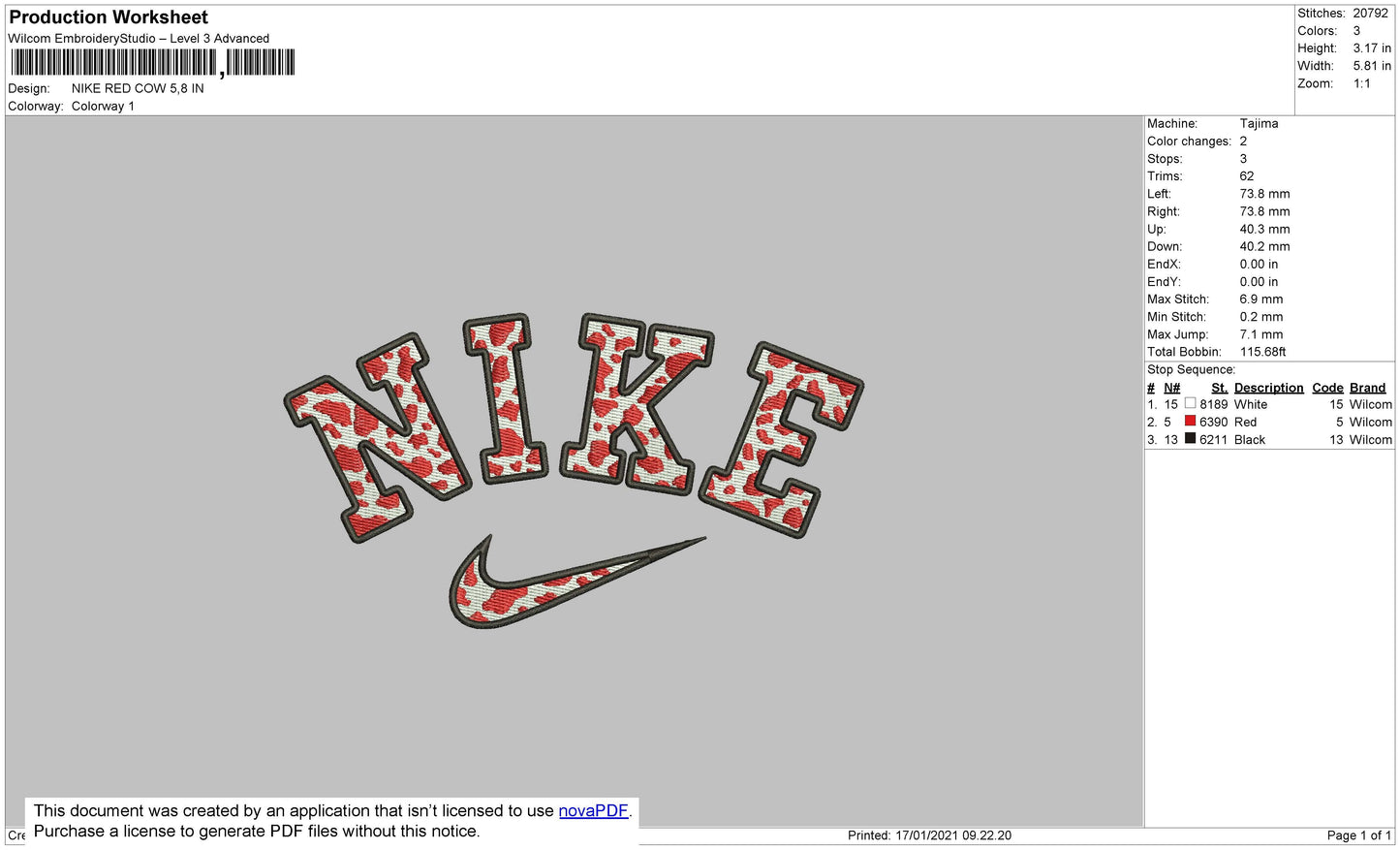Click the White thread color swatch
Screen dimensions: 1400x850
coord(1190,403)
